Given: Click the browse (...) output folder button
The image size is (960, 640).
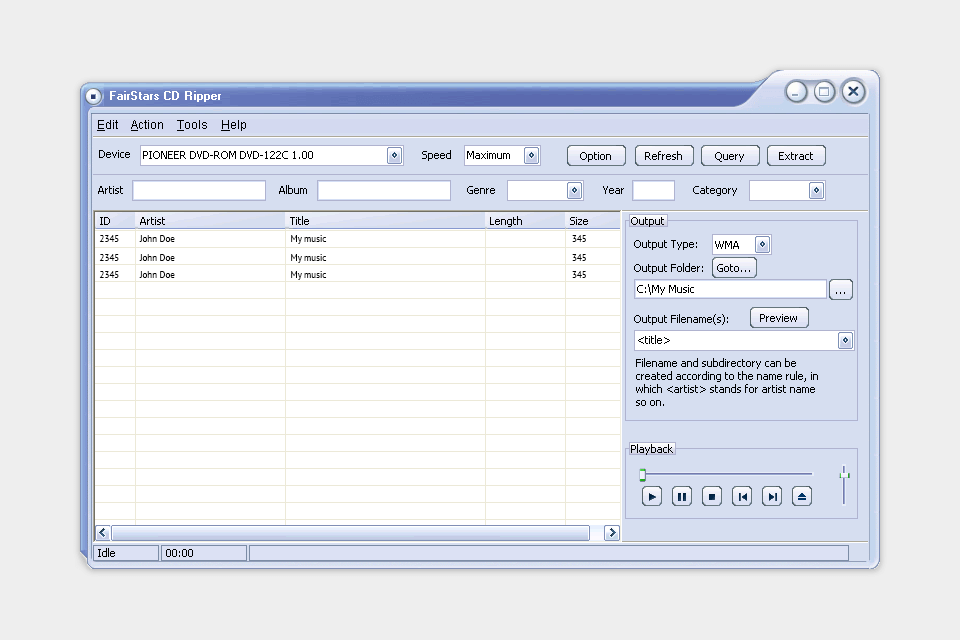Looking at the screenshot, I should click(x=841, y=289).
